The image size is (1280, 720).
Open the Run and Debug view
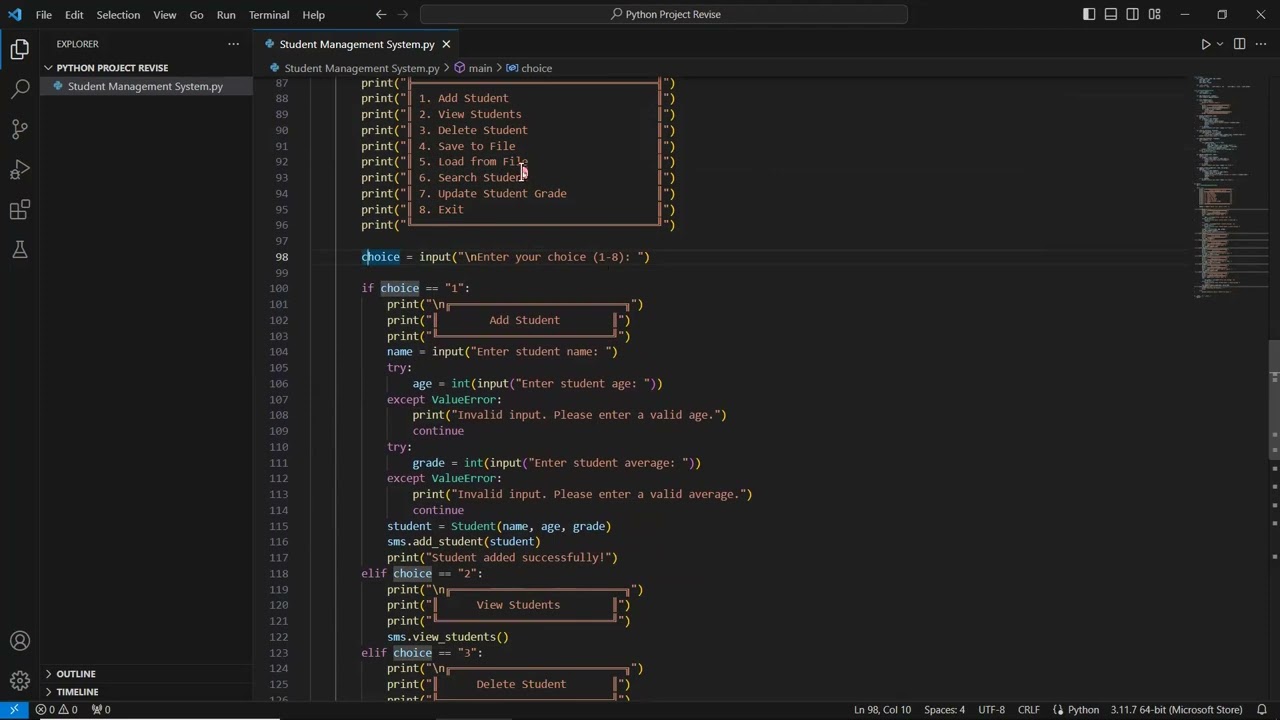pyautogui.click(x=20, y=170)
